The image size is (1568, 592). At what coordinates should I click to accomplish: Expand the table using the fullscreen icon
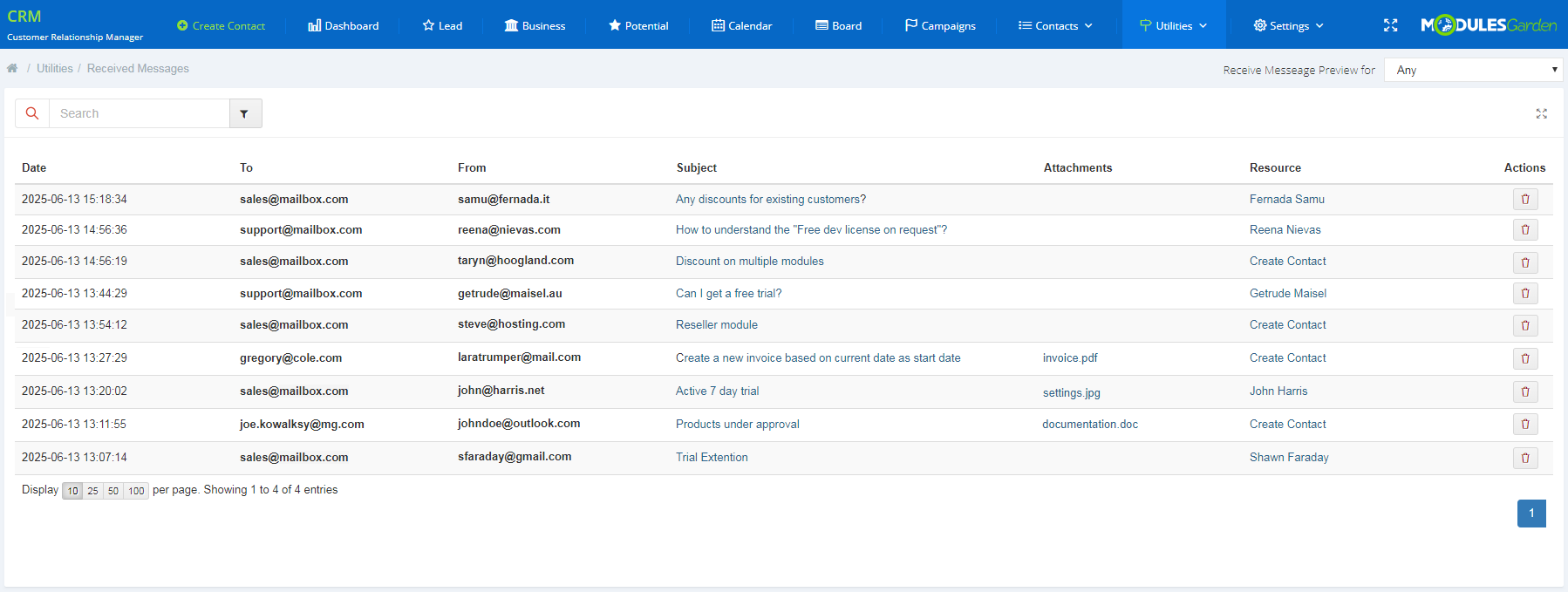point(1541,113)
